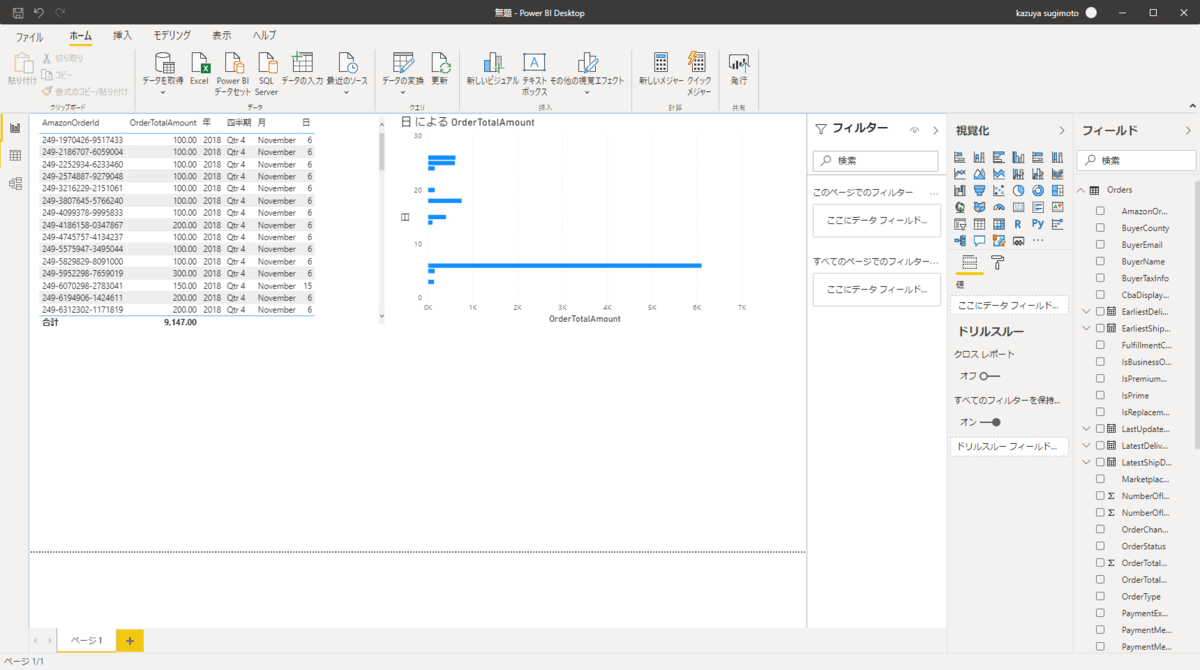This screenshot has height=670, width=1200.
Task: Collapse the 視覚化 pane with its chevron
Action: click(x=1062, y=130)
